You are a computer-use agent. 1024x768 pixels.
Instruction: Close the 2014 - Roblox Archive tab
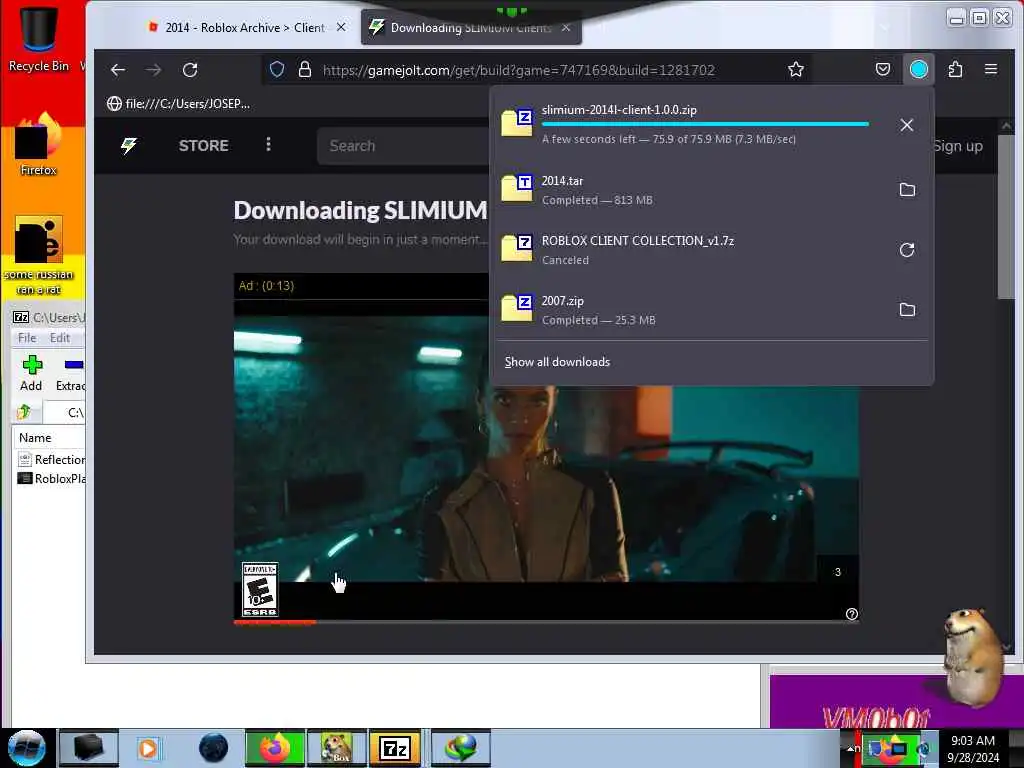[x=341, y=27]
